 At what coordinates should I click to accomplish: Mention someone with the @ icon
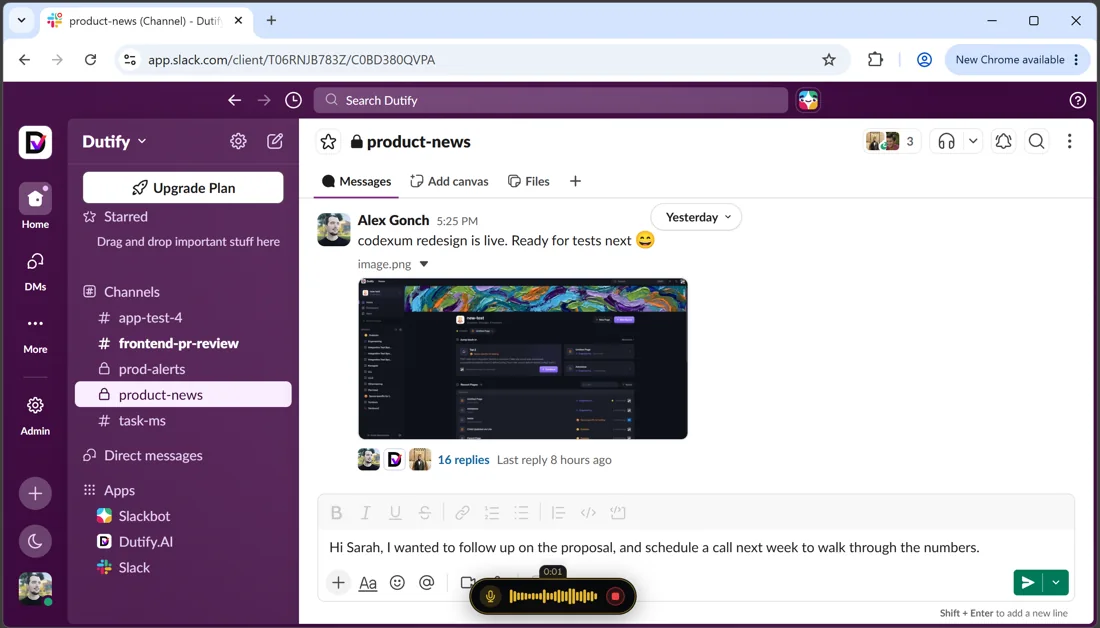(x=427, y=582)
